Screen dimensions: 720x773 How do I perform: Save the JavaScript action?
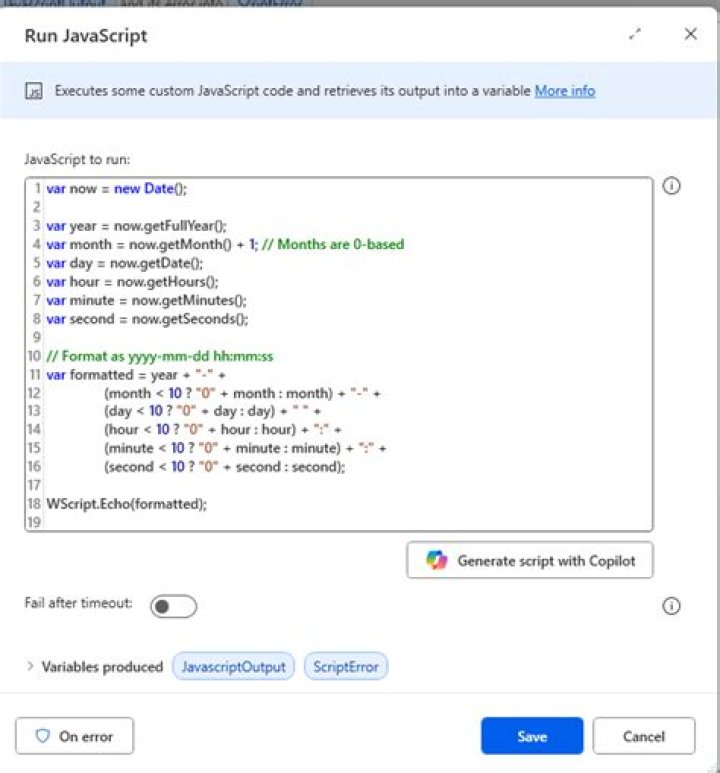(531, 736)
